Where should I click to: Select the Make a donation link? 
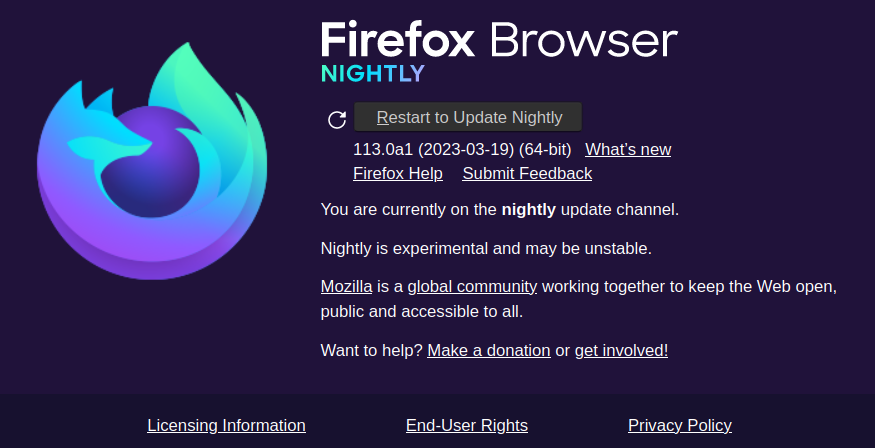click(489, 350)
